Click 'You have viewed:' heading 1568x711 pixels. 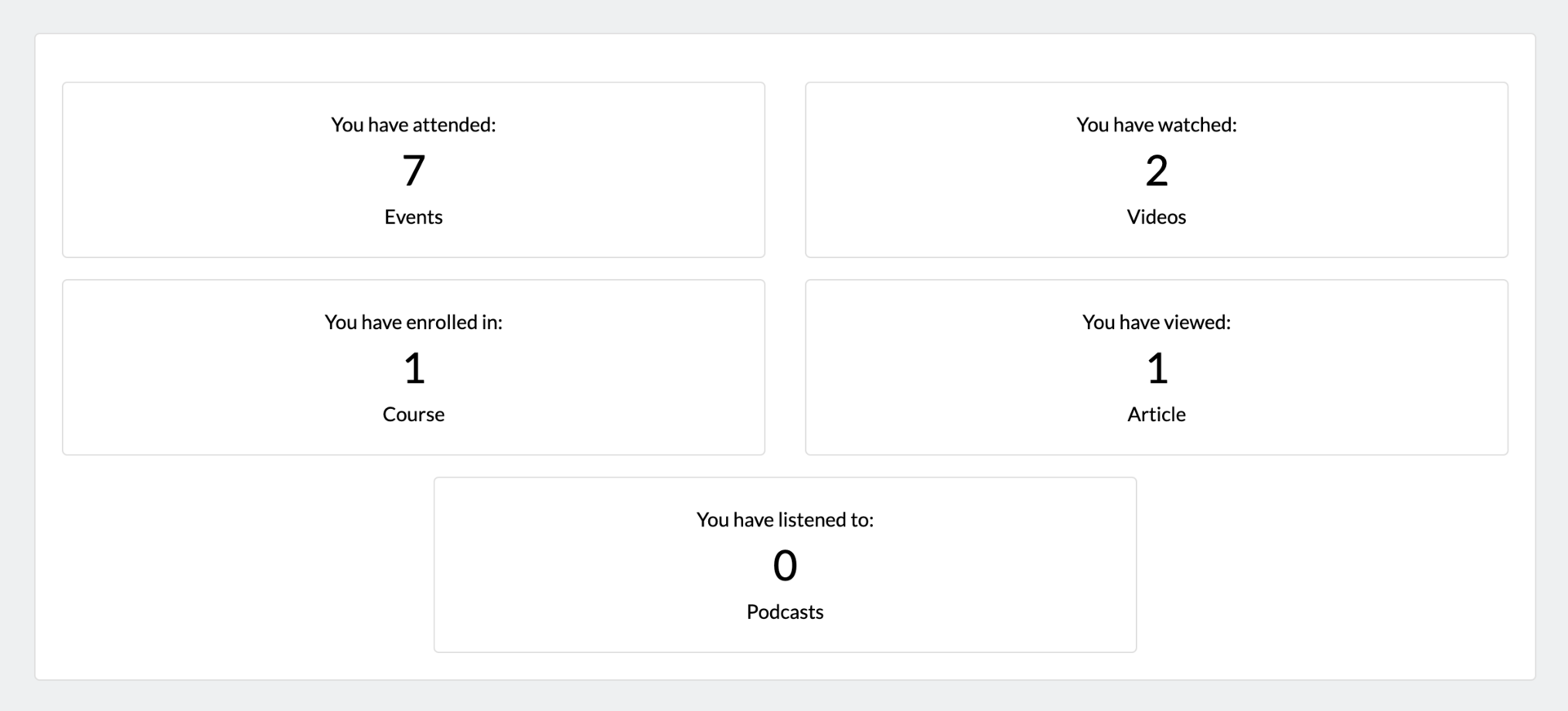pyautogui.click(x=1156, y=322)
